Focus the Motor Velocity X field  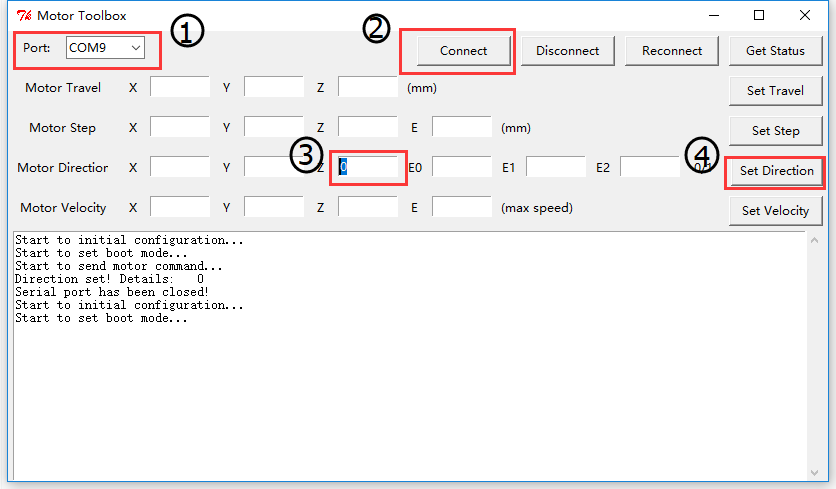click(x=180, y=207)
